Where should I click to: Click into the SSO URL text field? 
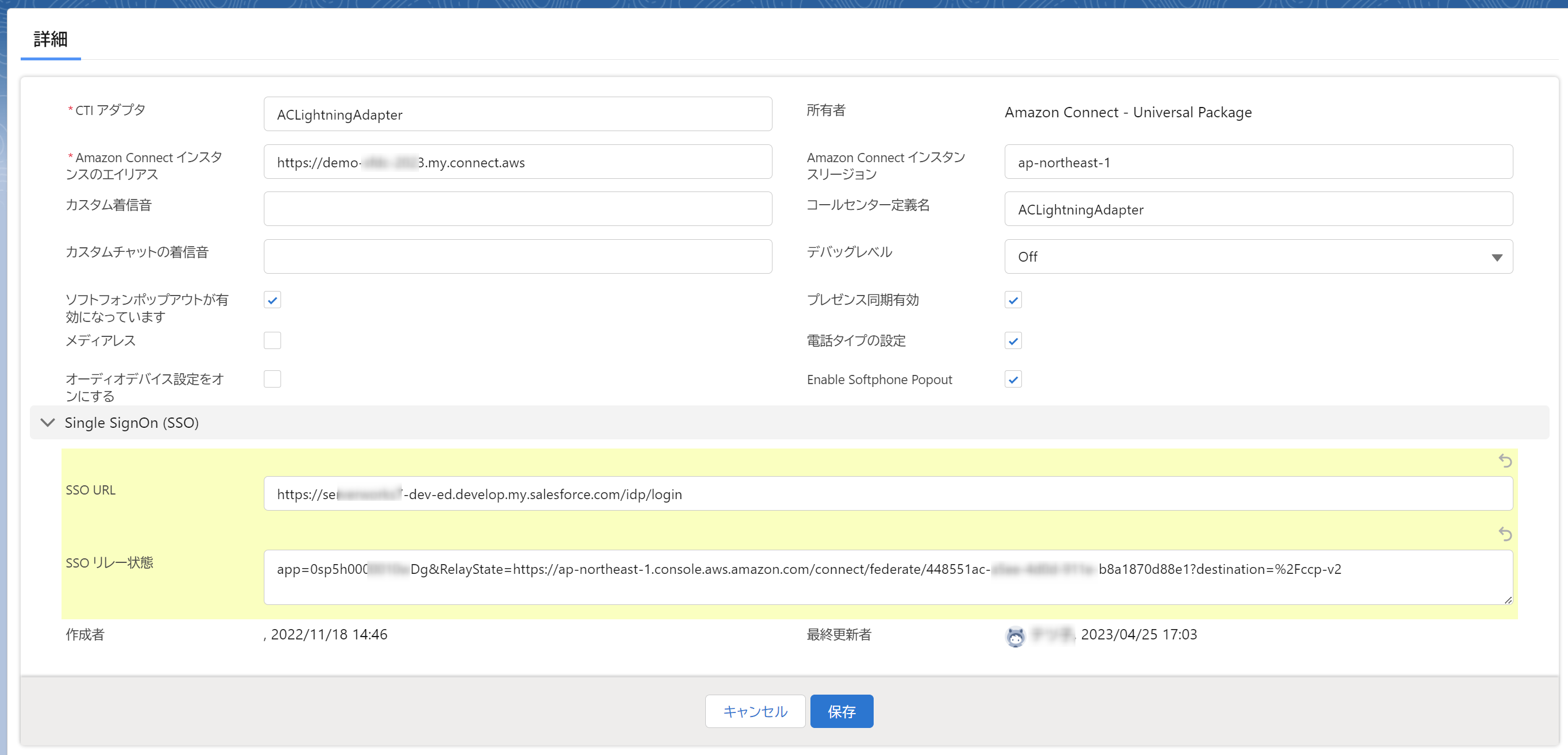[x=888, y=493]
